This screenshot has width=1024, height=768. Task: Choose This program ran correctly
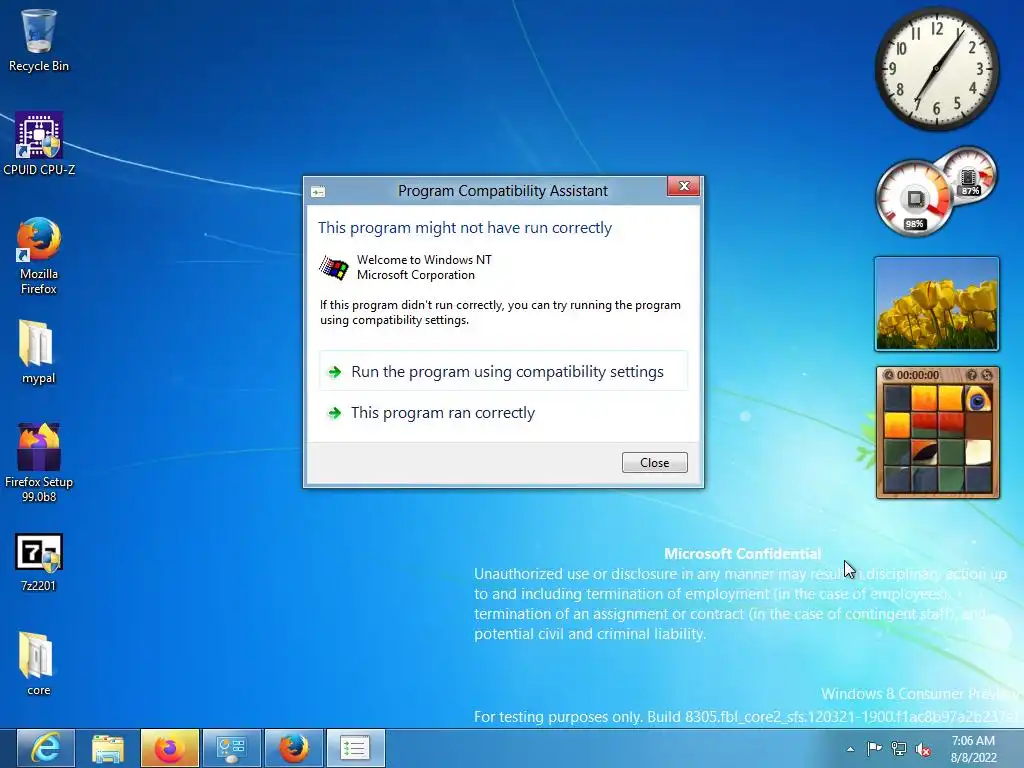[x=503, y=413]
